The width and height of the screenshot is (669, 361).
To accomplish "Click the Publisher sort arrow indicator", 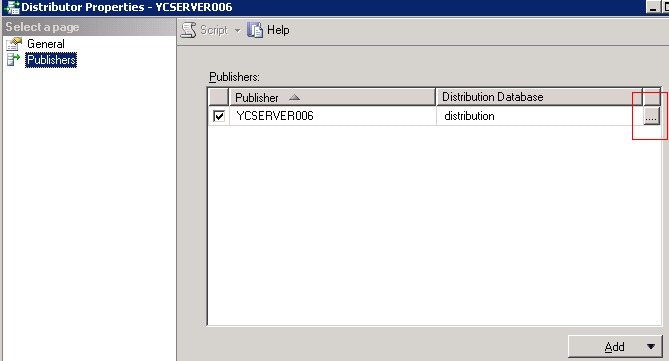I will point(294,98).
